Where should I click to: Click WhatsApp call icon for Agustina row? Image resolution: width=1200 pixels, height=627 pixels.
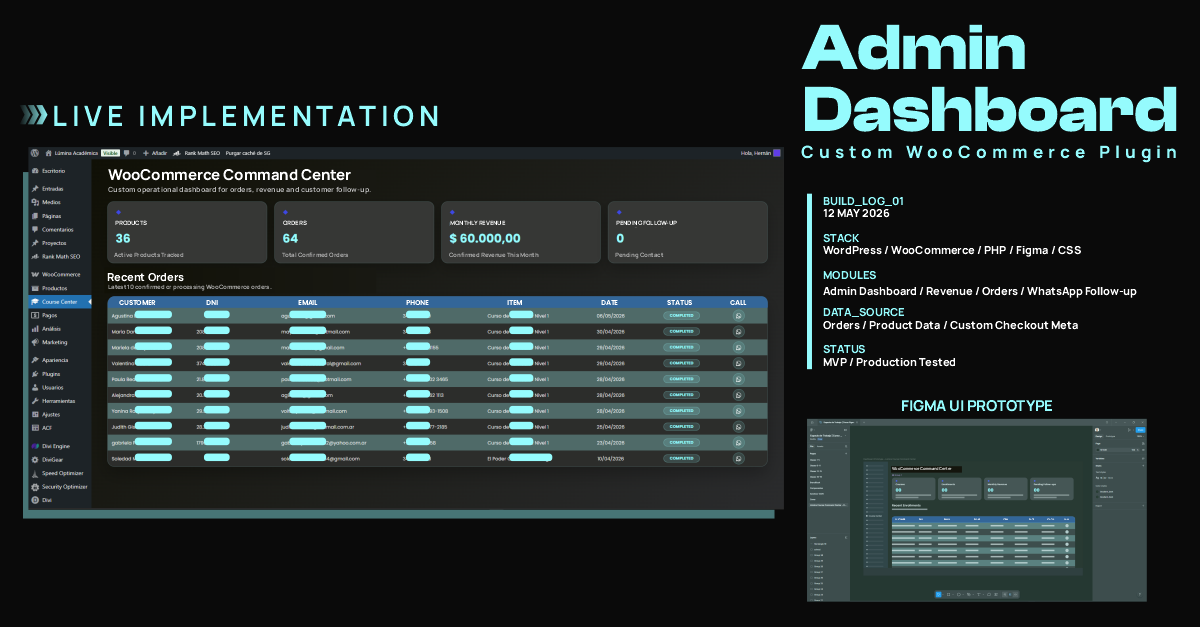click(x=738, y=316)
